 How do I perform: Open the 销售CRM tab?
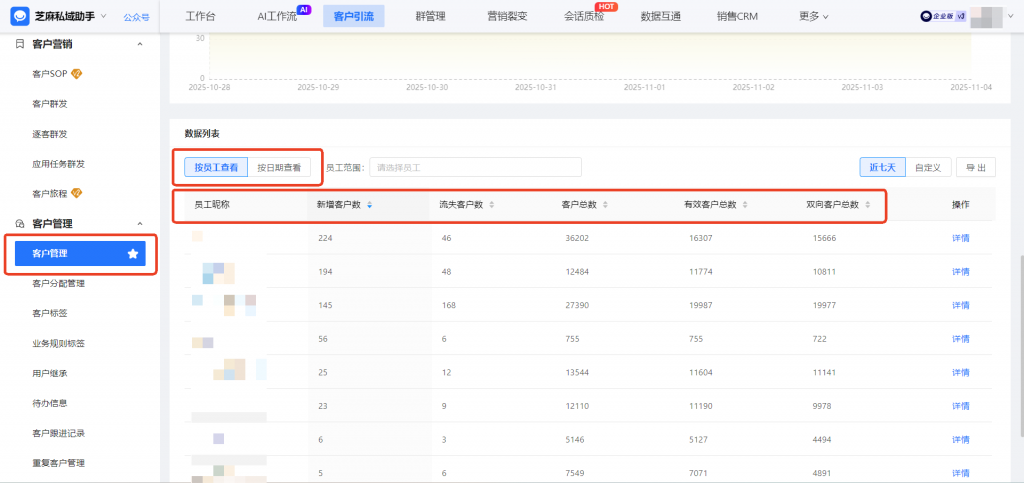pos(737,16)
